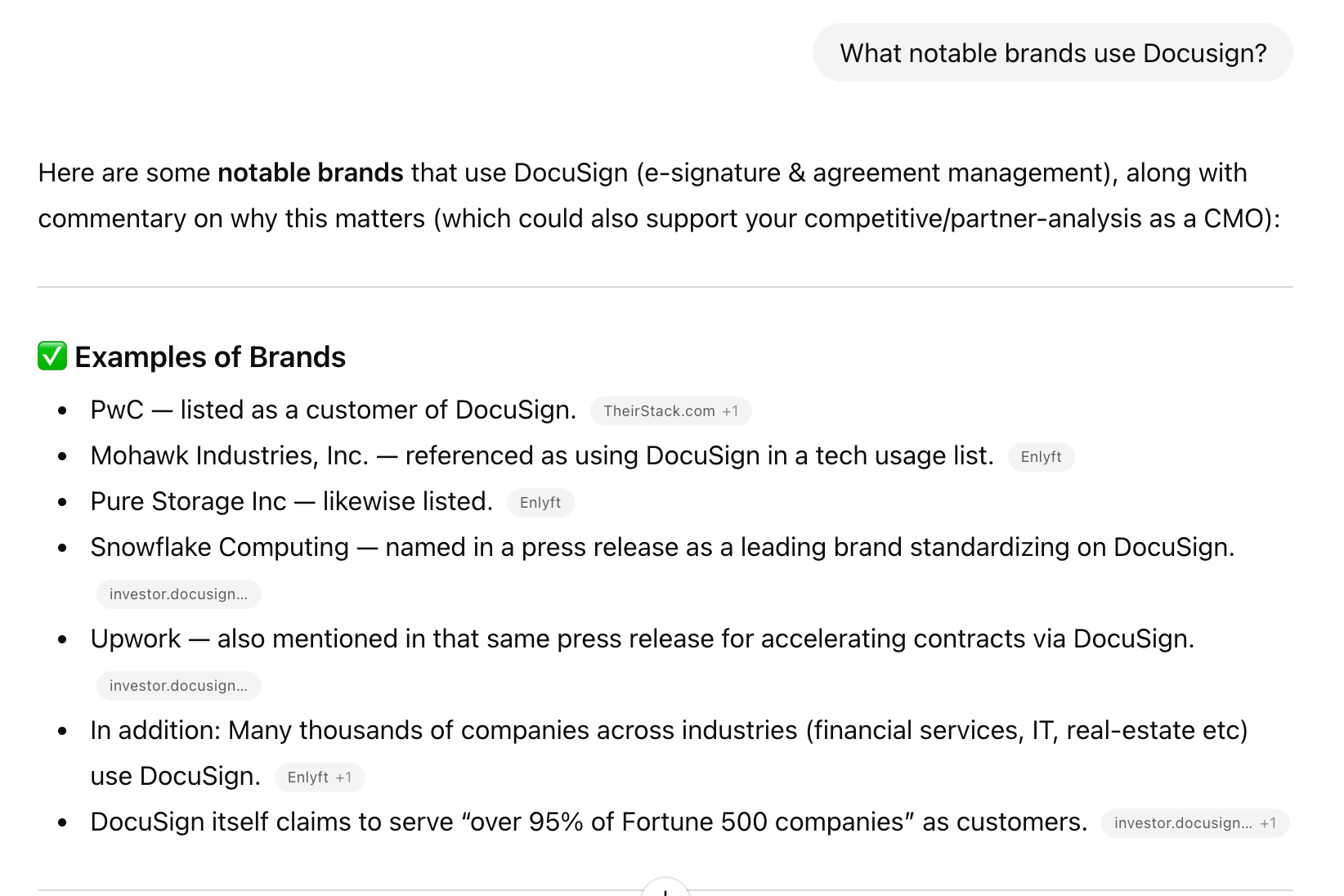Click the user message 'What notable brands use Docusign?'
Screen dimensions: 1344x896
(1053, 53)
